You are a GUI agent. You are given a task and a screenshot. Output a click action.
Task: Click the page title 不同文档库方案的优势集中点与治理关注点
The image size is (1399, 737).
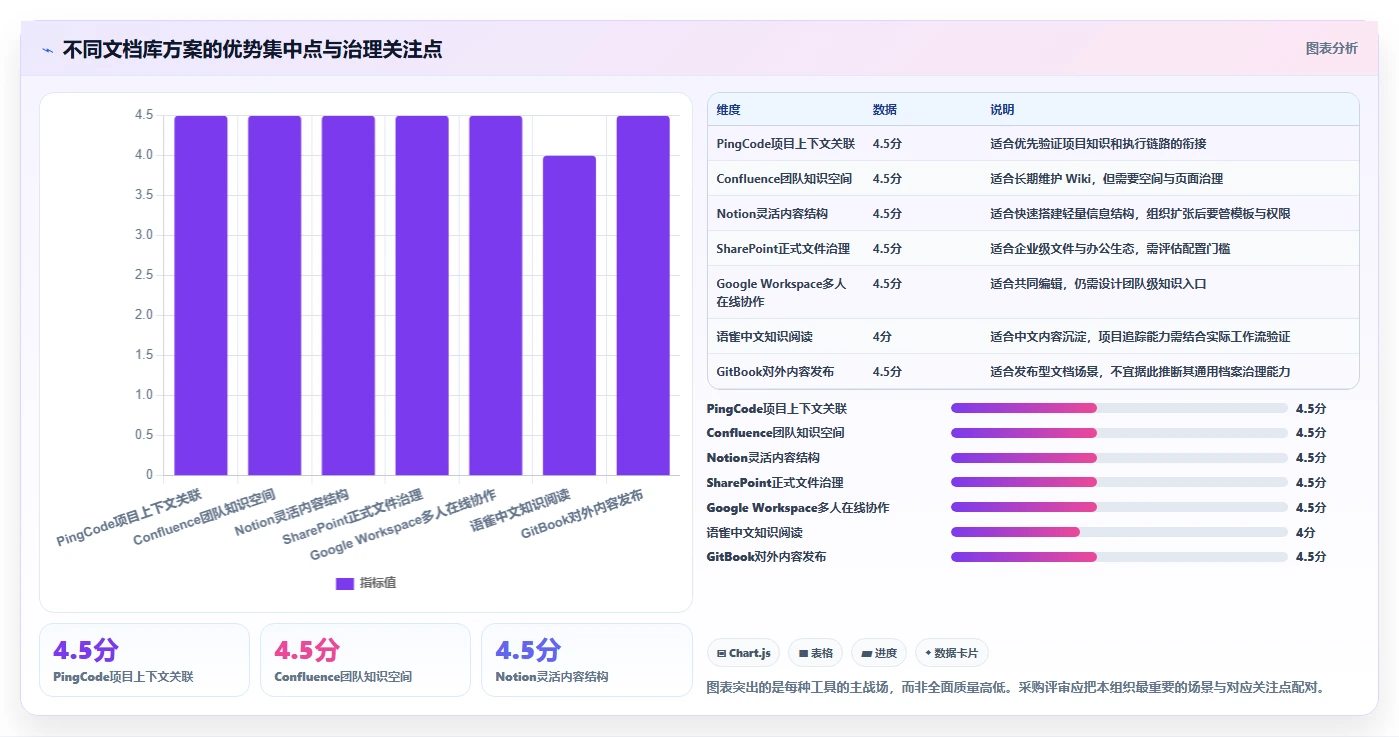pyautogui.click(x=252, y=50)
